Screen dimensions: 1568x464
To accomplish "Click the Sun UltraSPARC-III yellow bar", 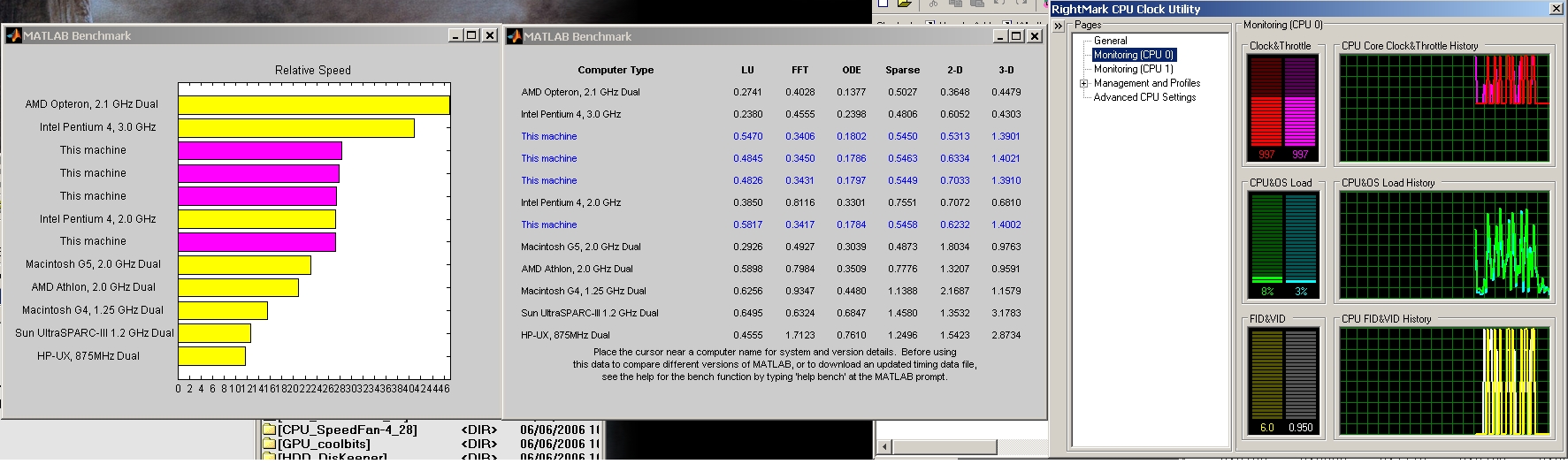I will tap(214, 333).
